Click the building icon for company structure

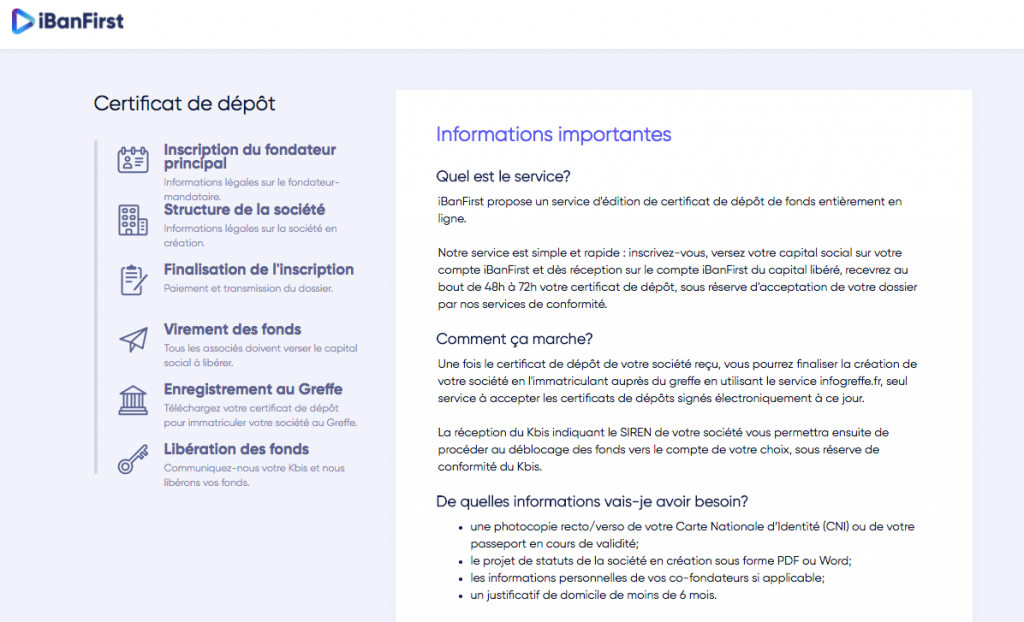point(133,220)
